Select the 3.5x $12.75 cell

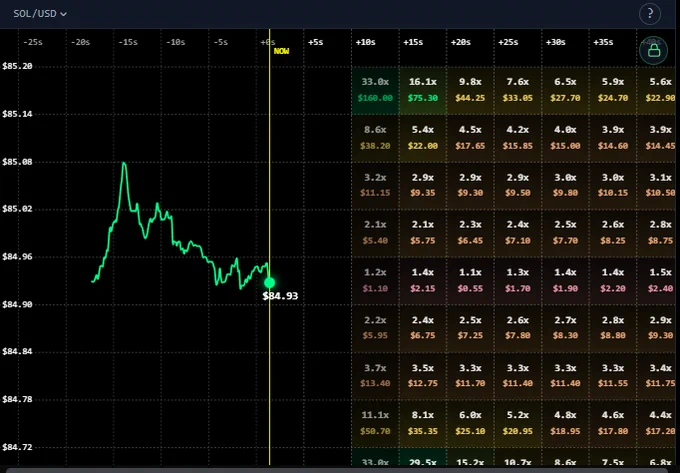tap(423, 375)
